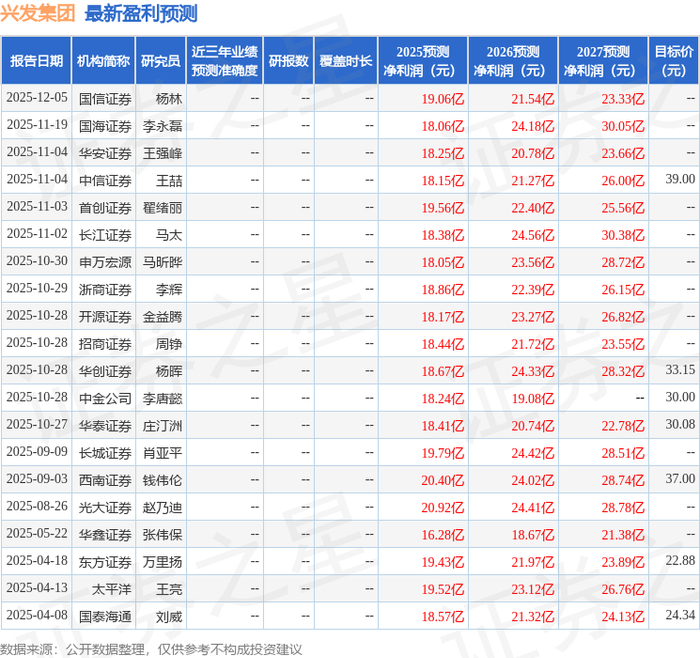Click researcher 李永磊

162,126
